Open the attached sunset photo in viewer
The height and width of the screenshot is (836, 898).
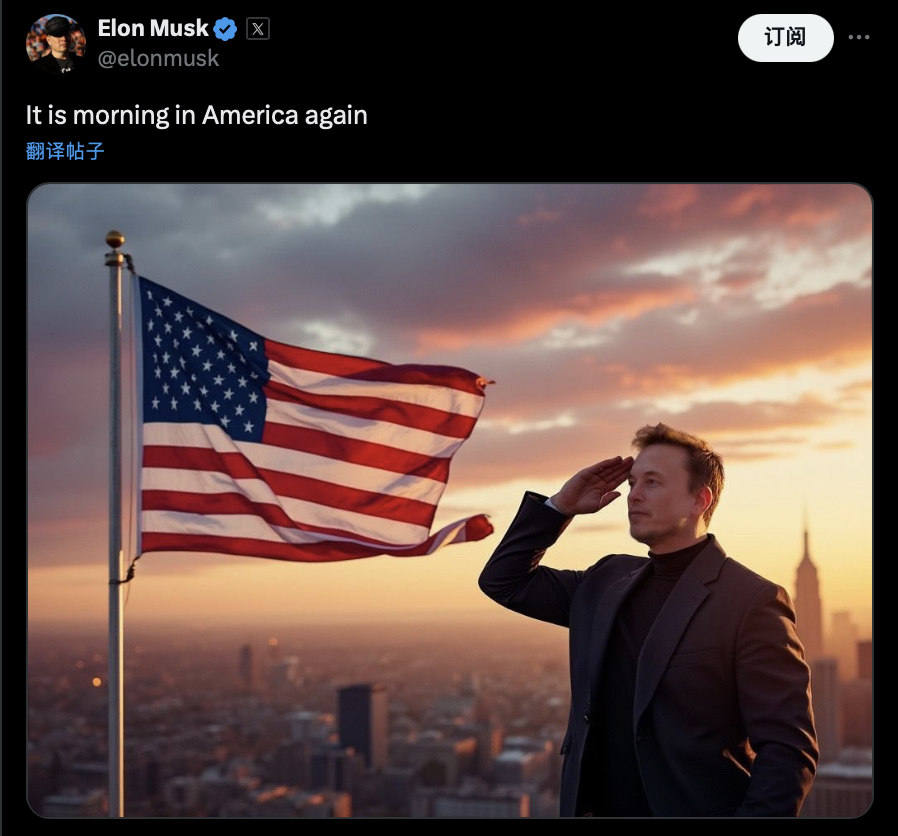click(450, 500)
